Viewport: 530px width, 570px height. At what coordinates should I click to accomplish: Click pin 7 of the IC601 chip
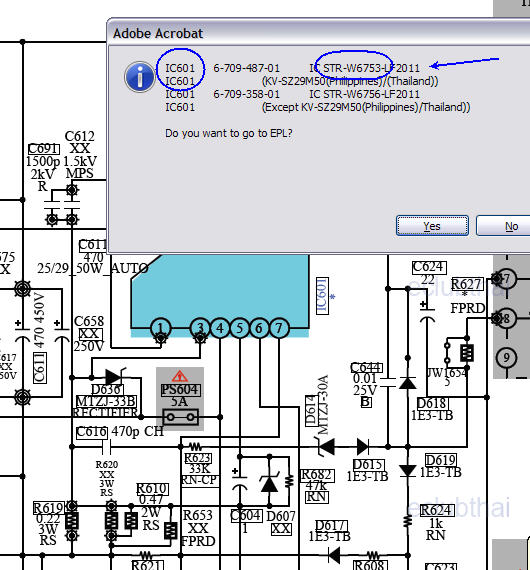278,328
